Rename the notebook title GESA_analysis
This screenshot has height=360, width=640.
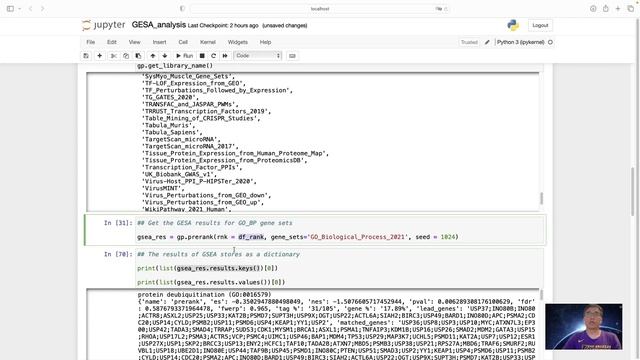pos(159,25)
